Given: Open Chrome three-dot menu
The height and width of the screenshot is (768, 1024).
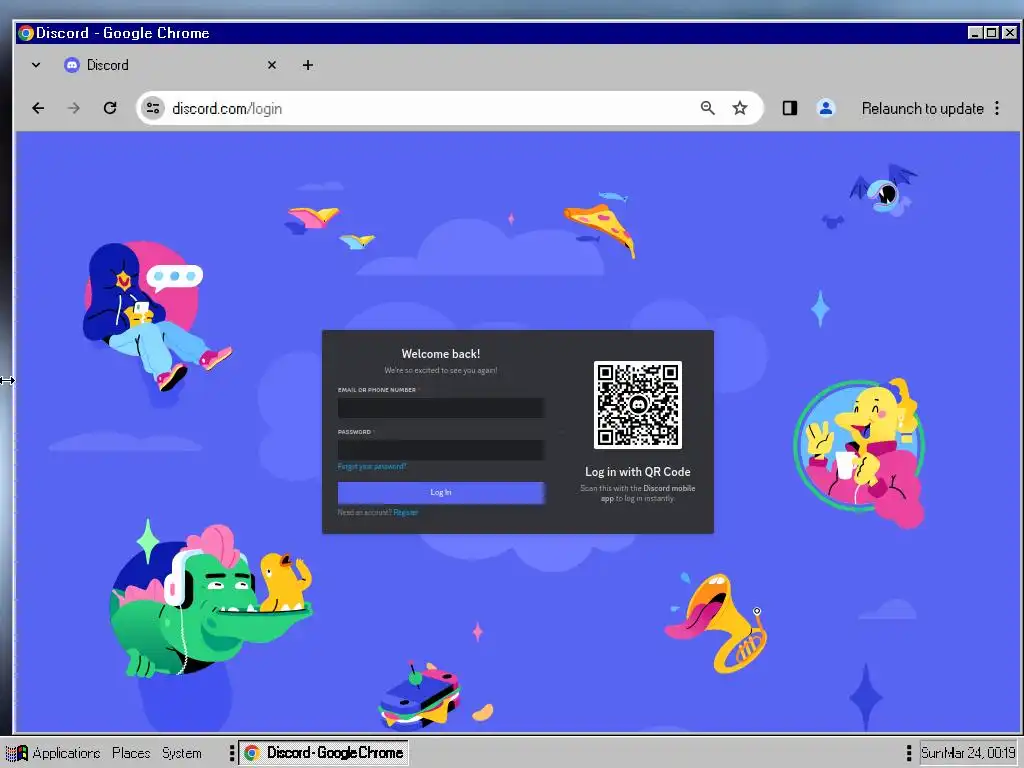Looking at the screenshot, I should 997,108.
